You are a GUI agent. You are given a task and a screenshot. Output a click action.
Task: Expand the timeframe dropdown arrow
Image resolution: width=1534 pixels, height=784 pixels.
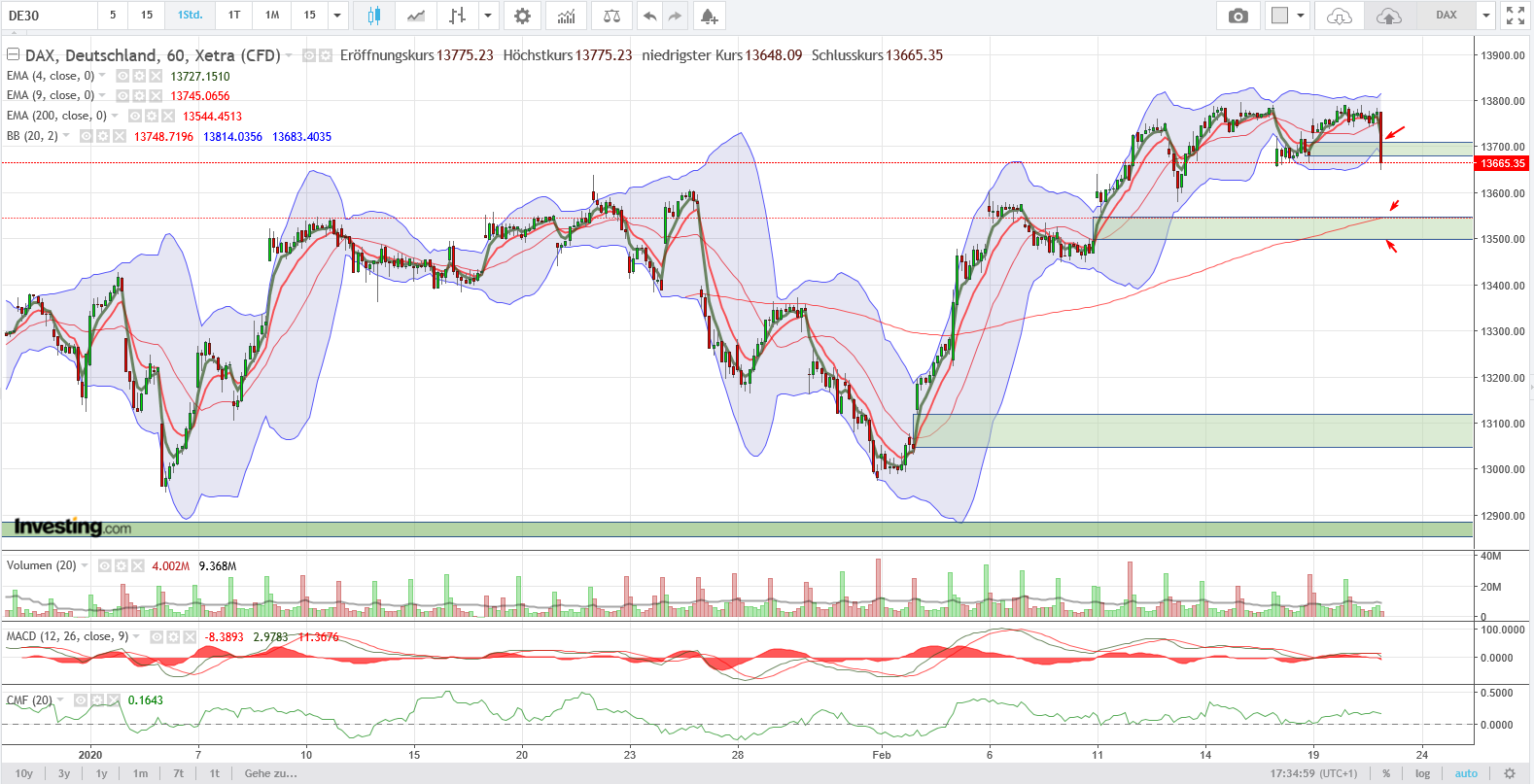click(x=337, y=16)
